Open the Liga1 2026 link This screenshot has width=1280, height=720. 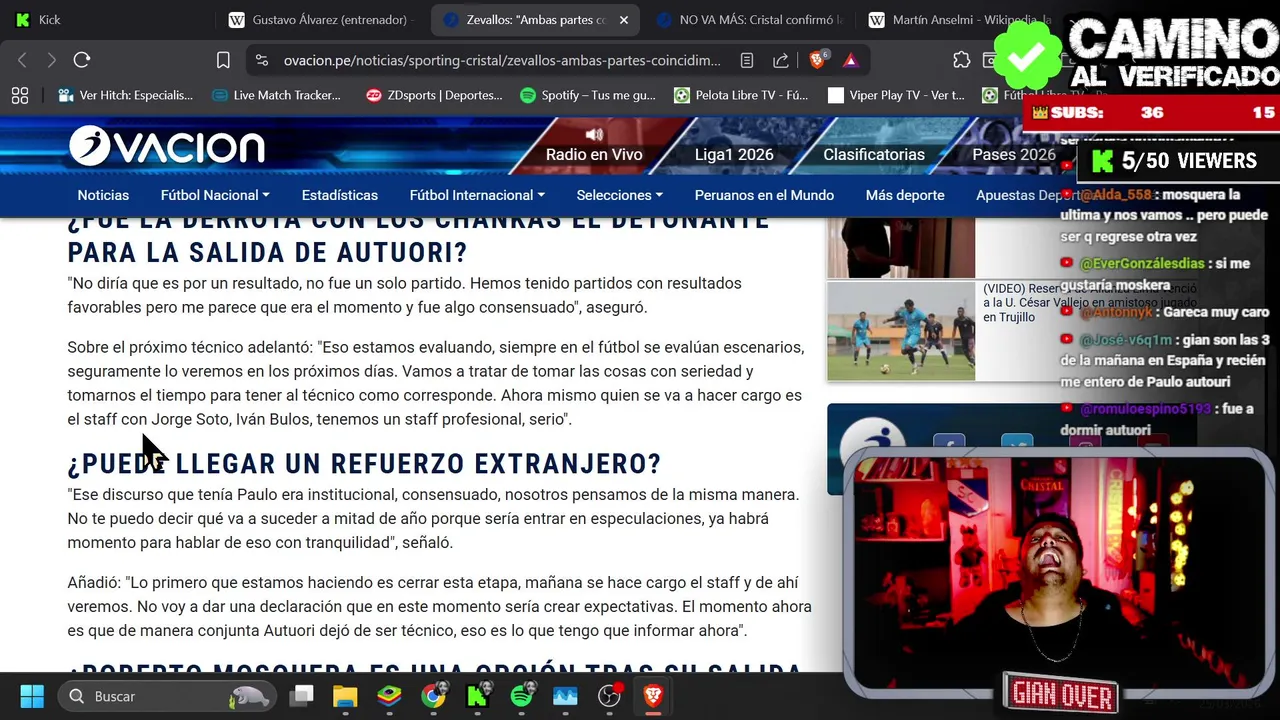point(734,155)
